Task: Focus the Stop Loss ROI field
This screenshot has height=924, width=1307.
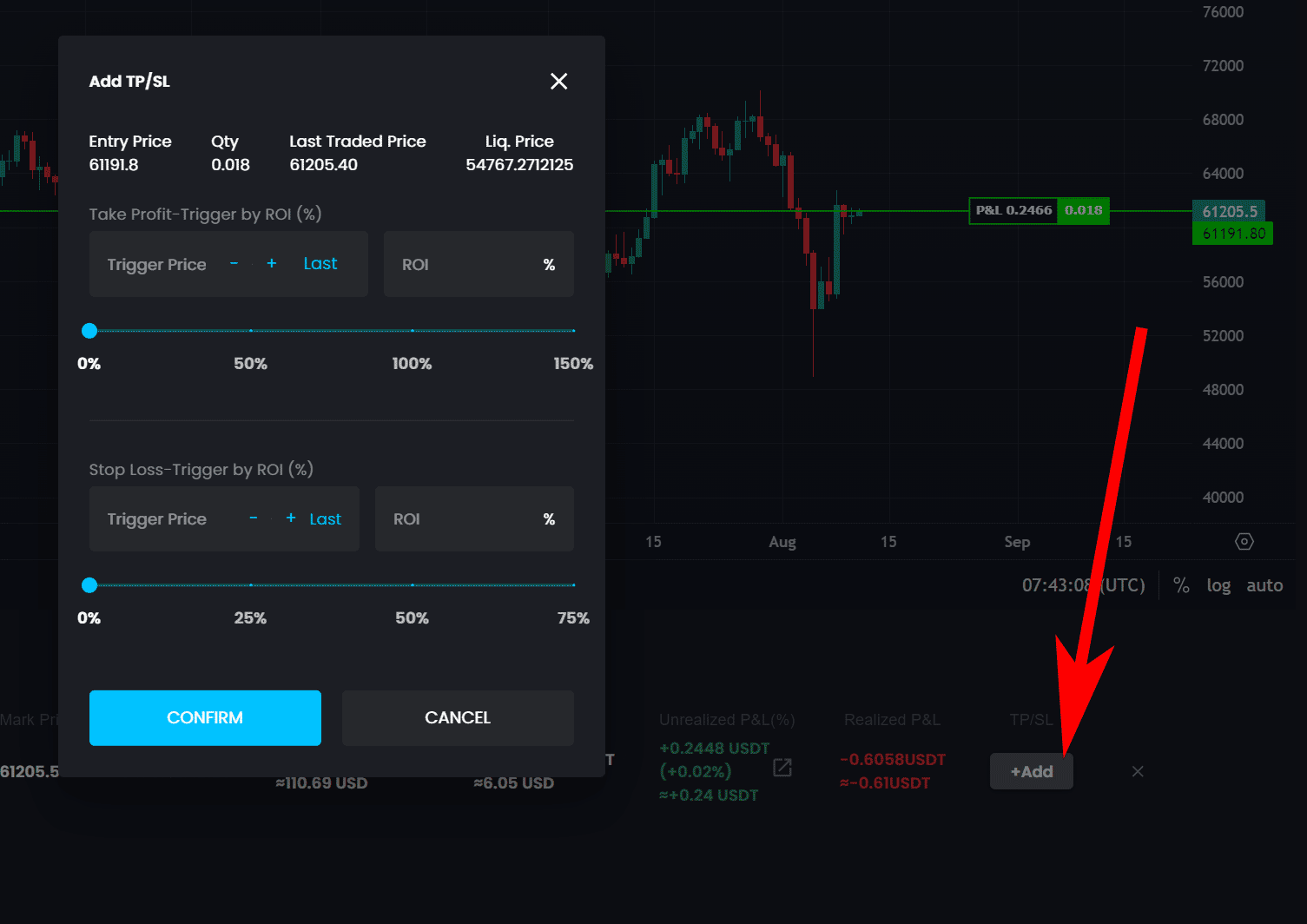Action: click(x=474, y=518)
